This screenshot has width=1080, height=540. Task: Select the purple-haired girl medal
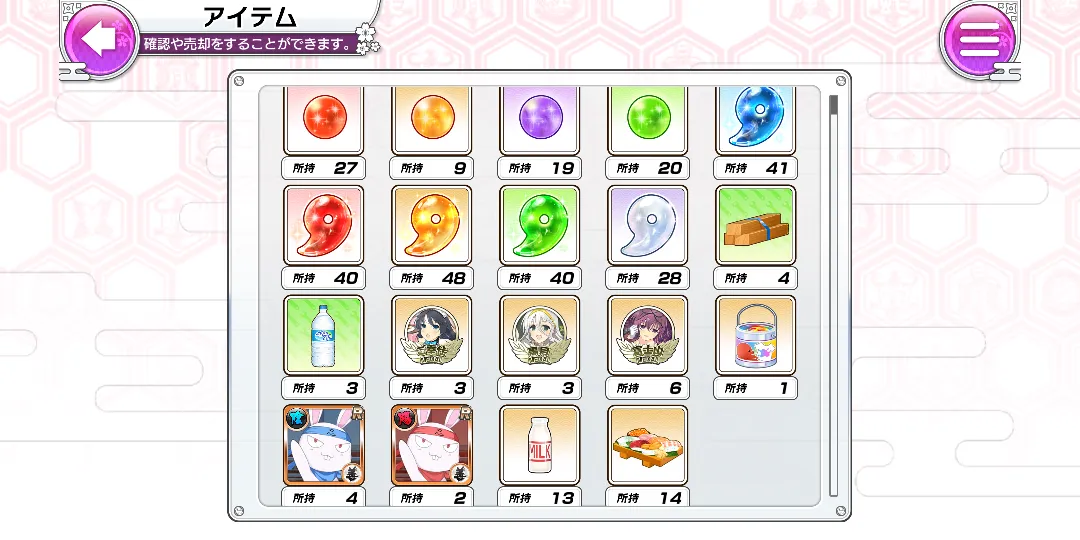pyautogui.click(x=647, y=335)
